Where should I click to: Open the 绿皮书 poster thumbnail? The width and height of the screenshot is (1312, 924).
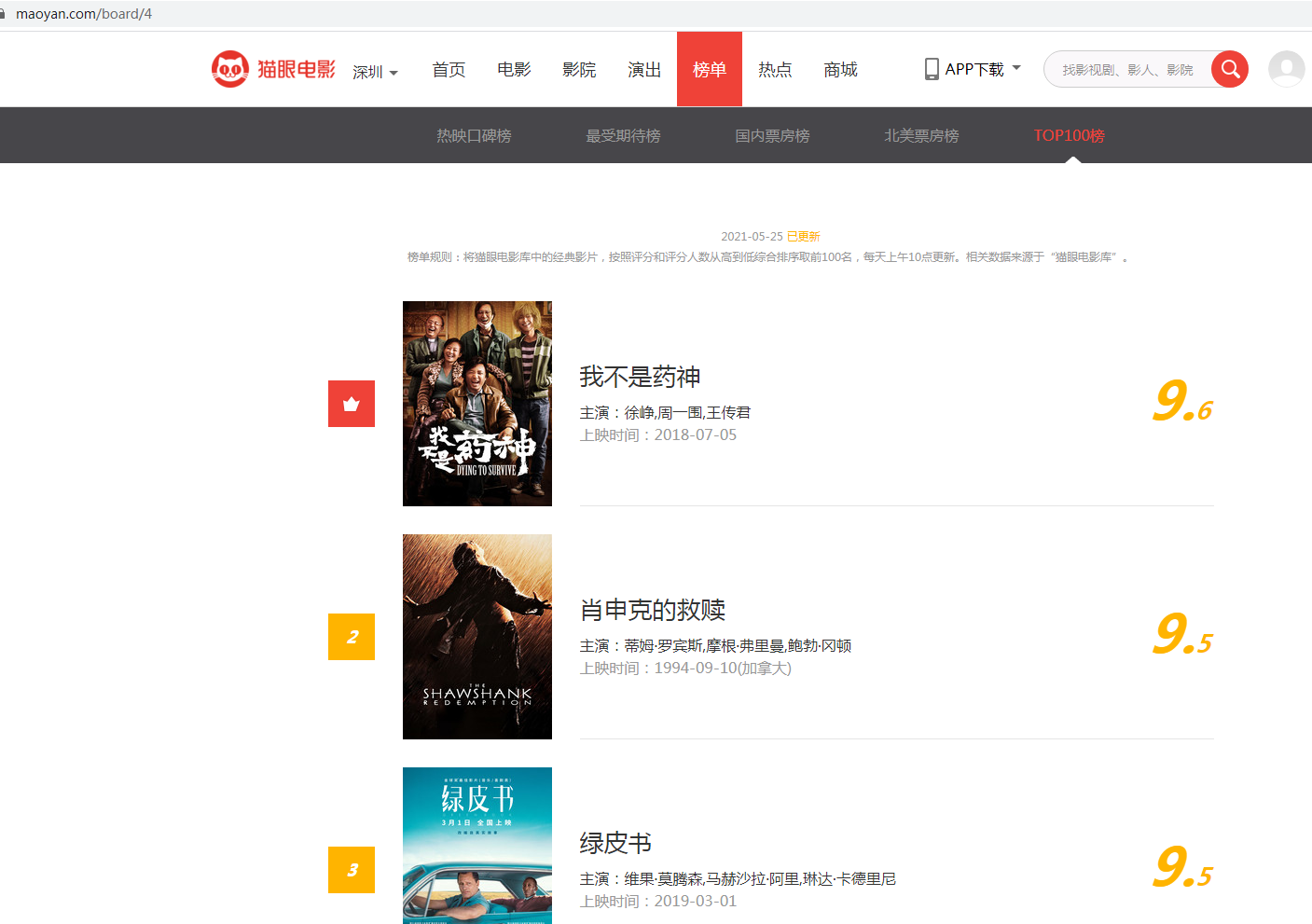pos(477,846)
